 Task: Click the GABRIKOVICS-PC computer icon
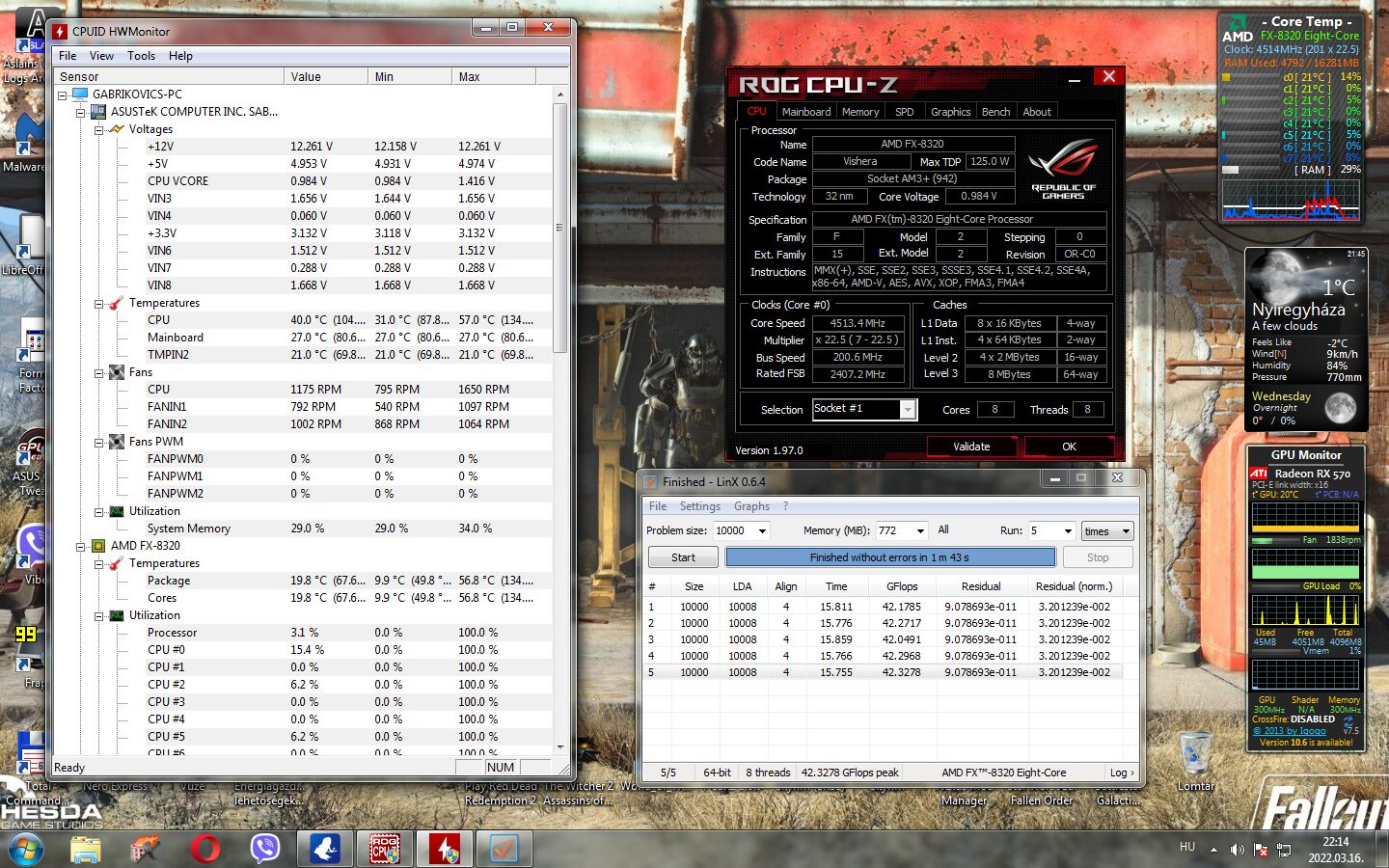pyautogui.click(x=80, y=95)
